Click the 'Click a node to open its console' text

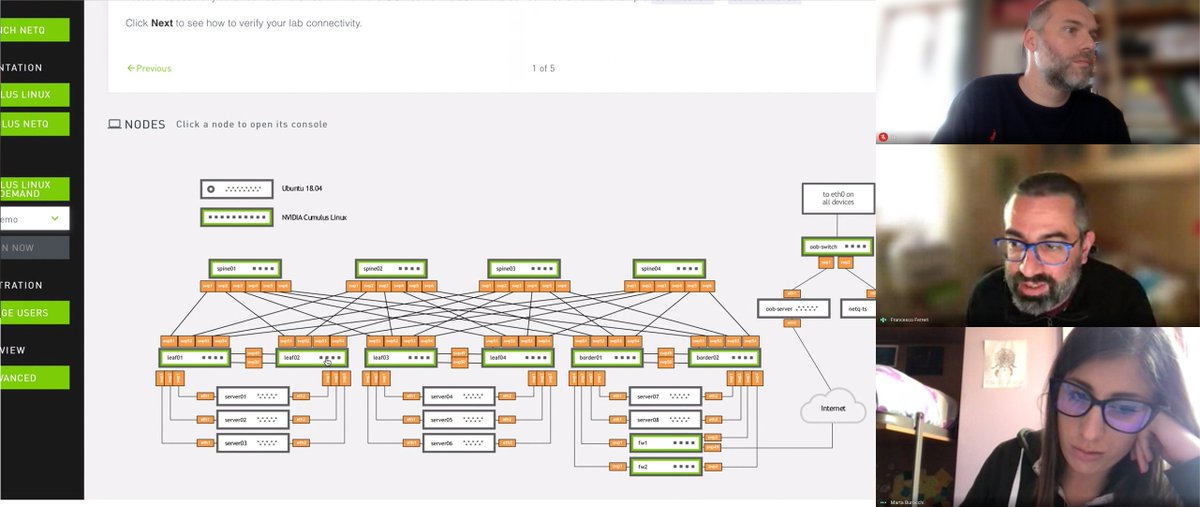click(252, 124)
